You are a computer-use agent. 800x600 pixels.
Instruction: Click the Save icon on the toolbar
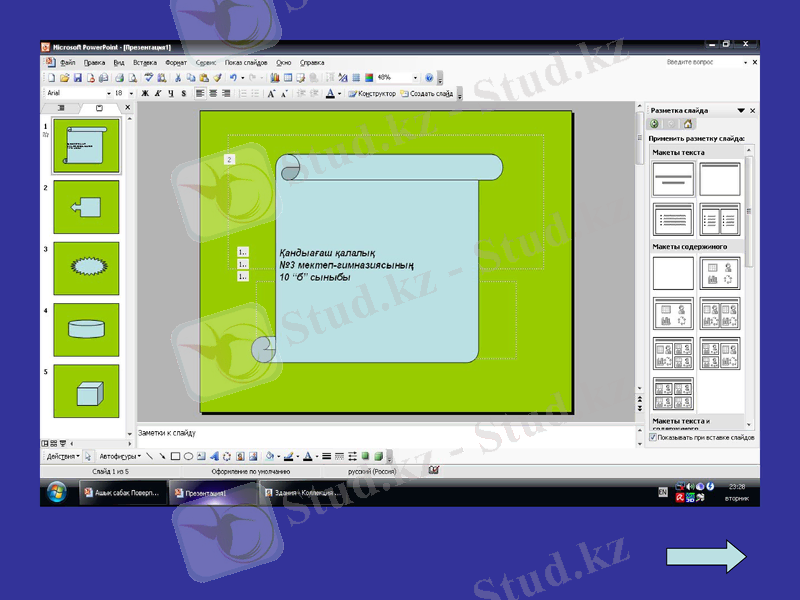click(x=77, y=77)
